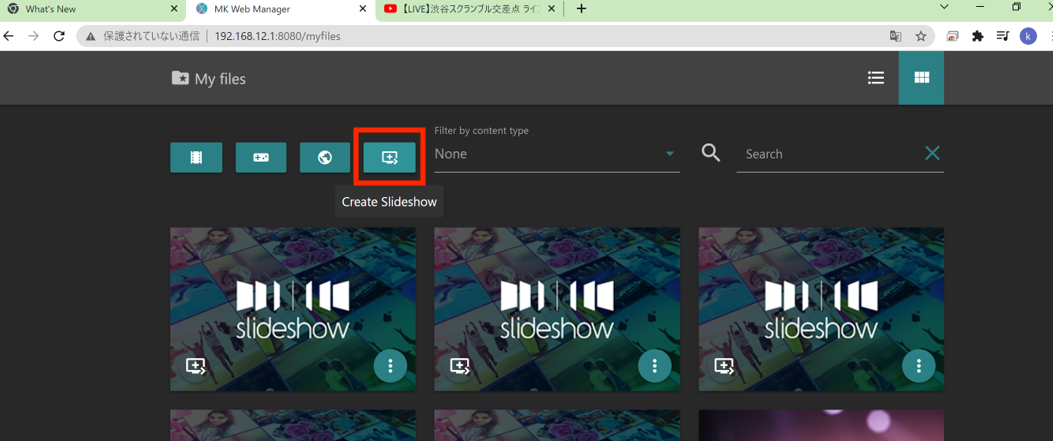
Task: Open the profile avatar k
Action: point(1028,36)
